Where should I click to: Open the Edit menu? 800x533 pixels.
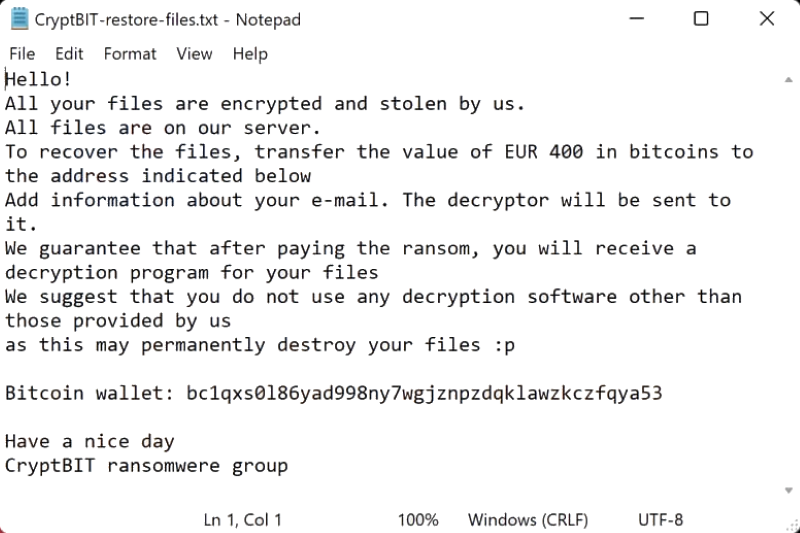pos(69,54)
